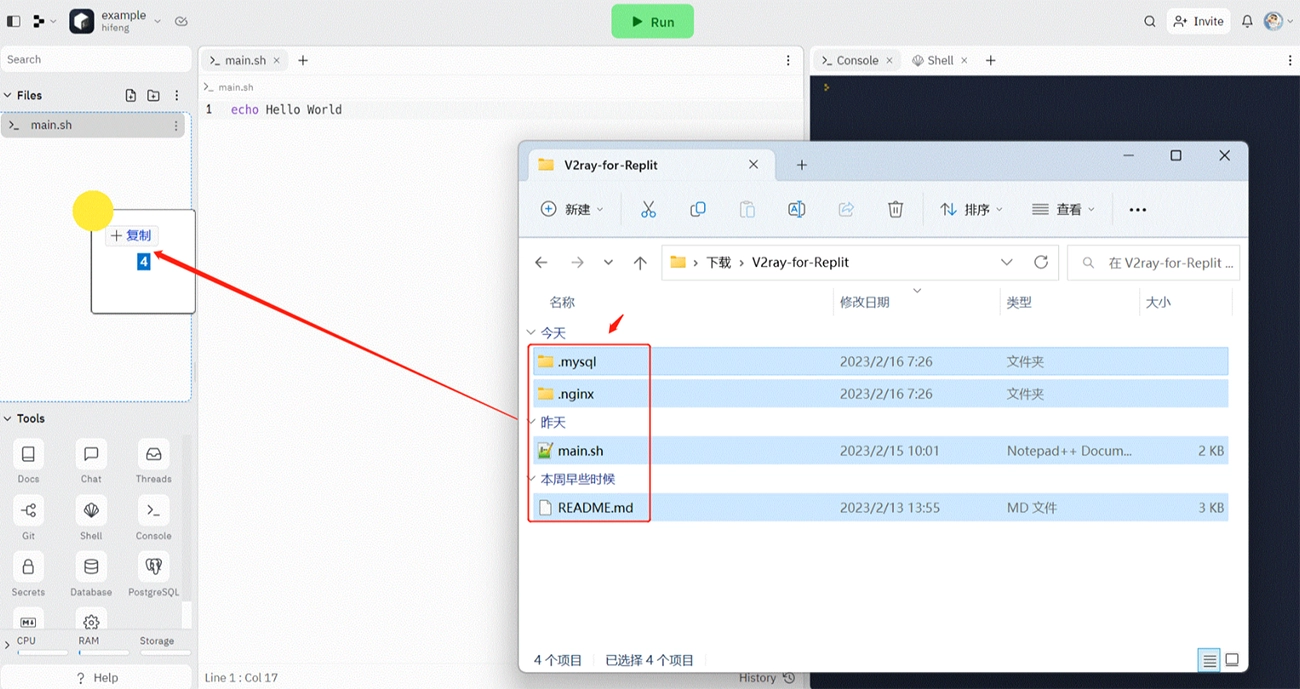Go back in File Explorer
The width and height of the screenshot is (1300, 689).
point(541,262)
